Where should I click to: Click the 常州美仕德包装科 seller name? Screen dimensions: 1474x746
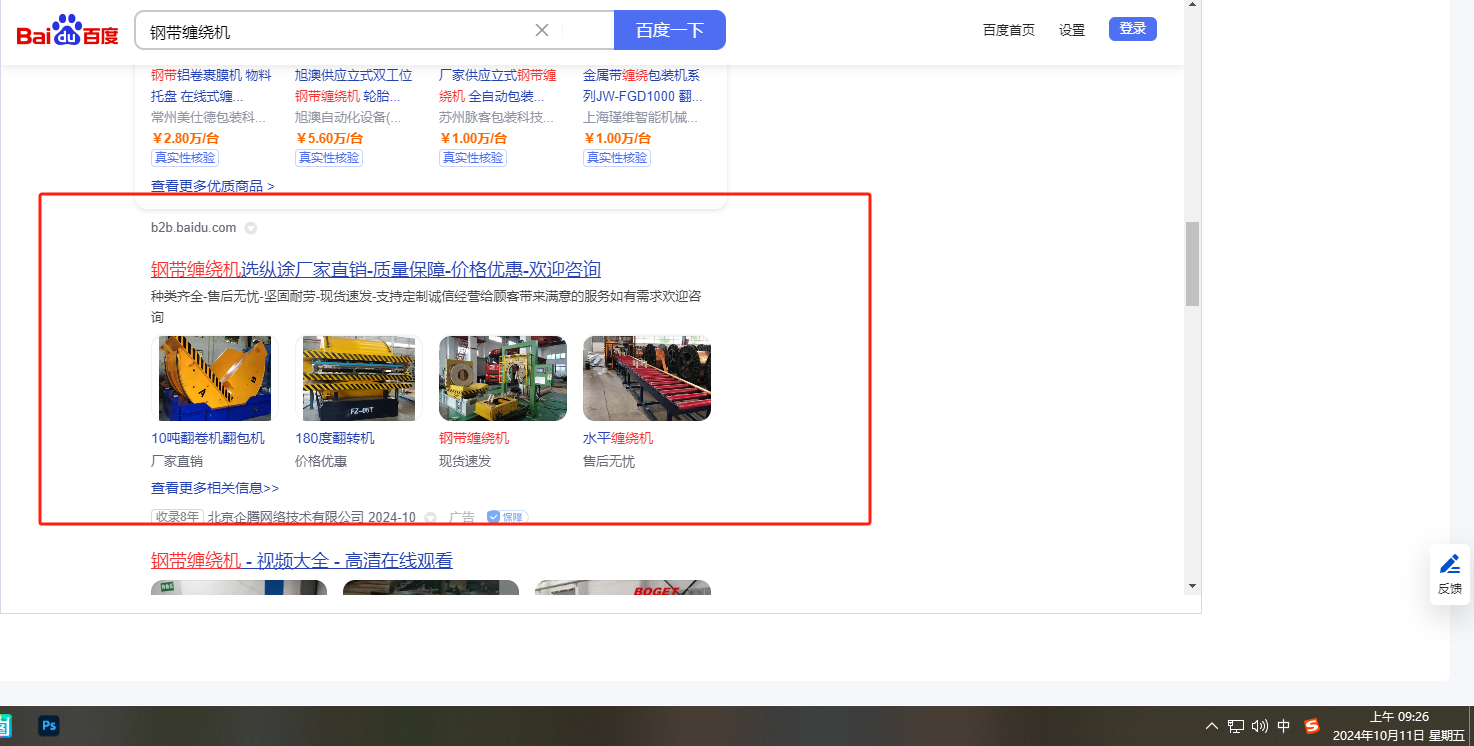[209, 117]
